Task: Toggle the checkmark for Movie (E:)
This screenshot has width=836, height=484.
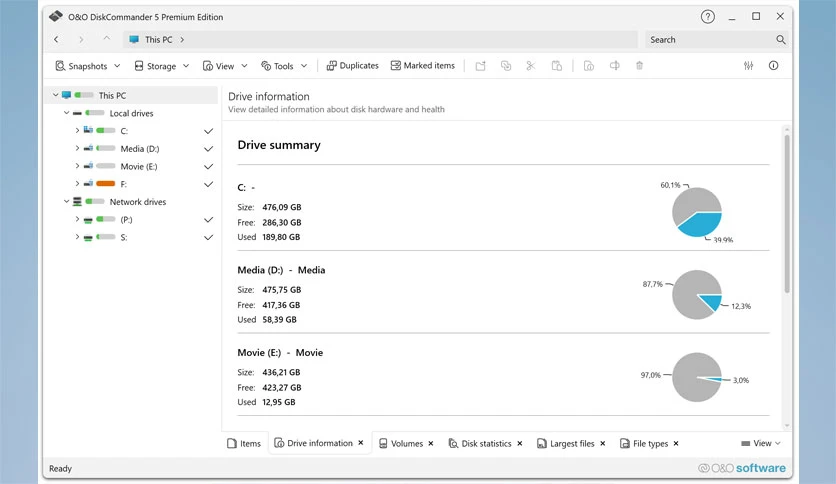Action: click(208, 167)
